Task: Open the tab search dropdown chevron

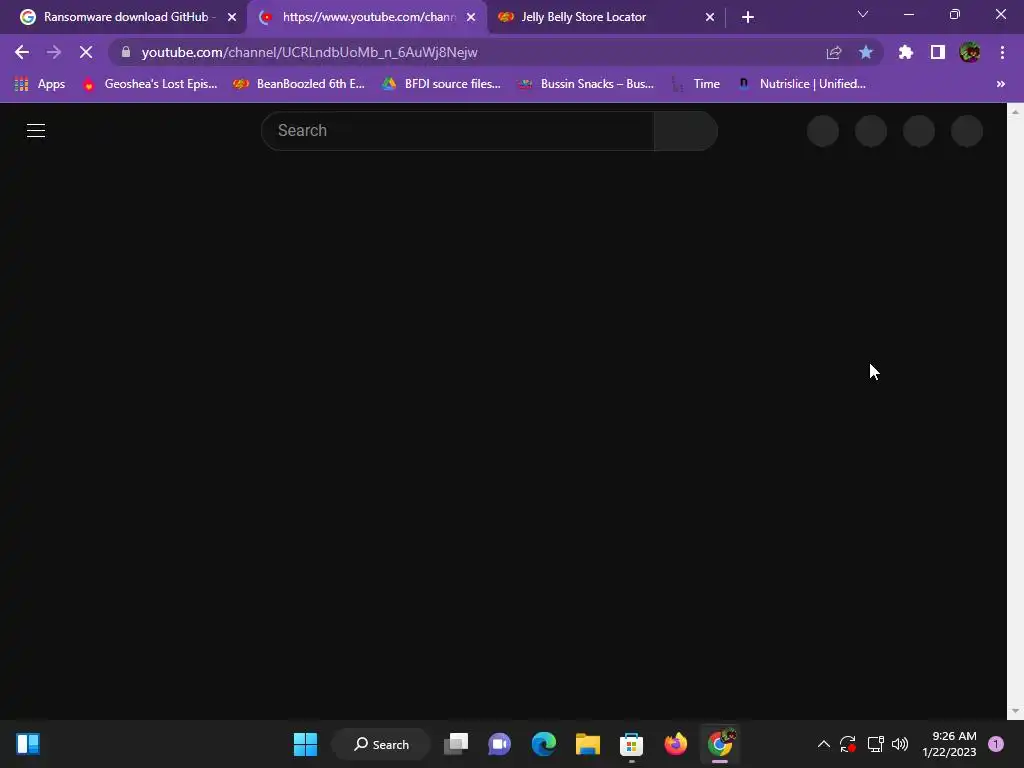Action: click(x=863, y=14)
